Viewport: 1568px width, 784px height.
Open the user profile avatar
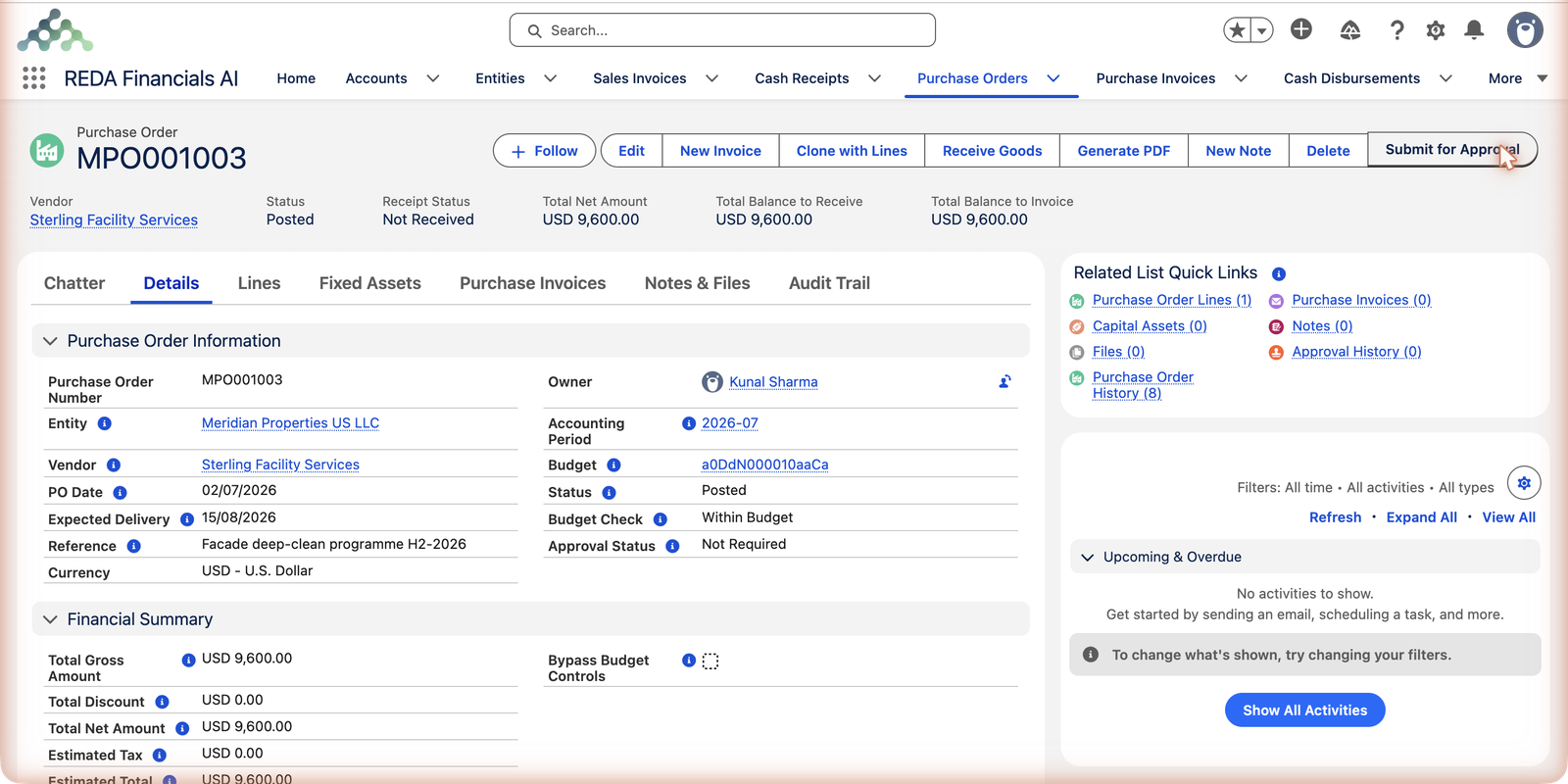click(x=1525, y=30)
